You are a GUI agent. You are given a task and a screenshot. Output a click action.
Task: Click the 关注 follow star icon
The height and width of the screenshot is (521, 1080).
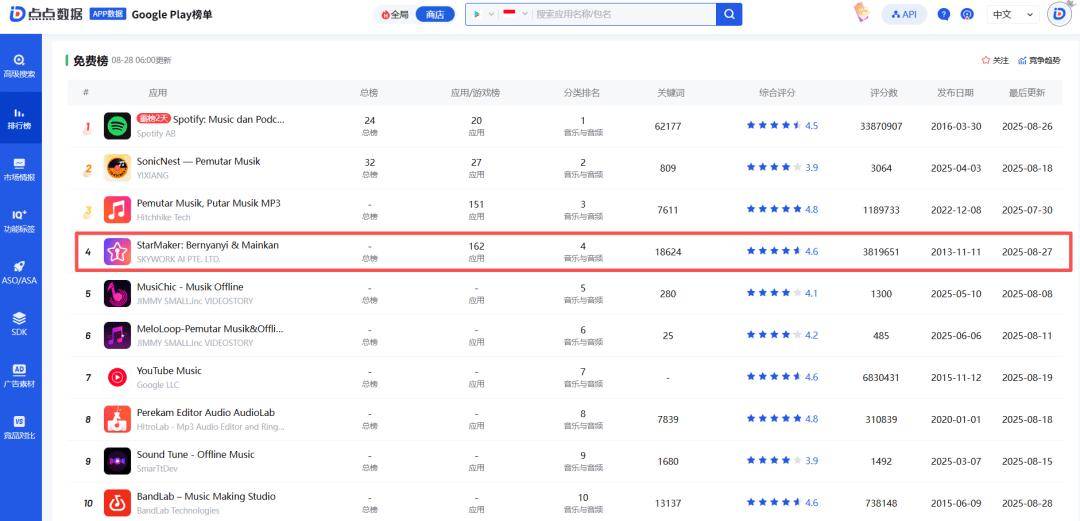point(986,61)
